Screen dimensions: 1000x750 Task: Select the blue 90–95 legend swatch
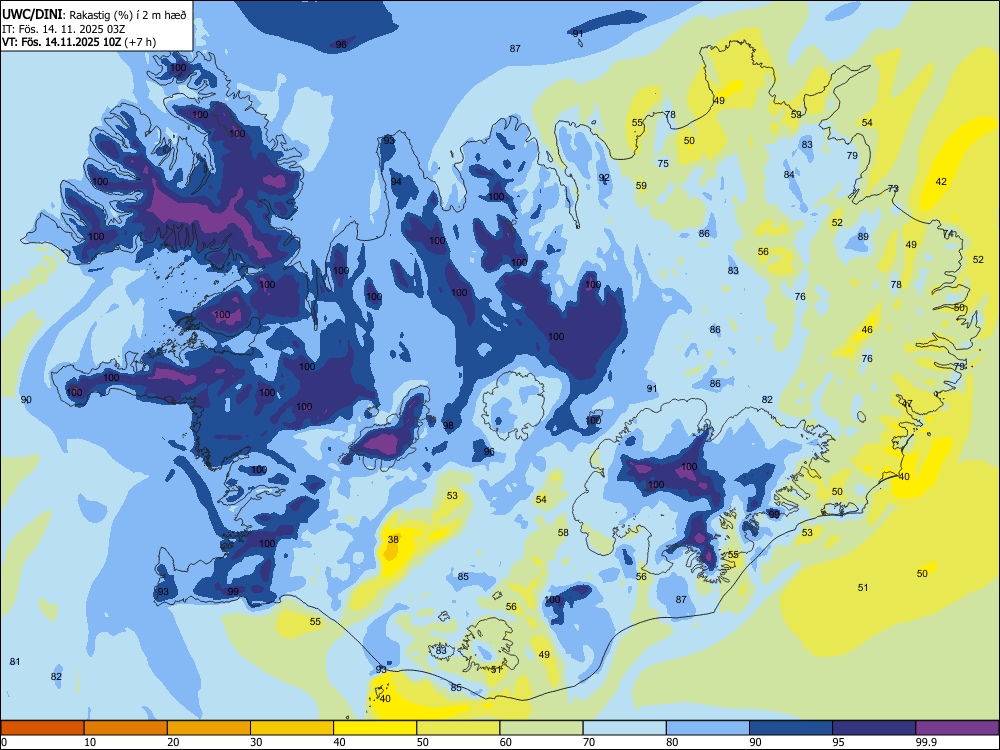tap(791, 728)
